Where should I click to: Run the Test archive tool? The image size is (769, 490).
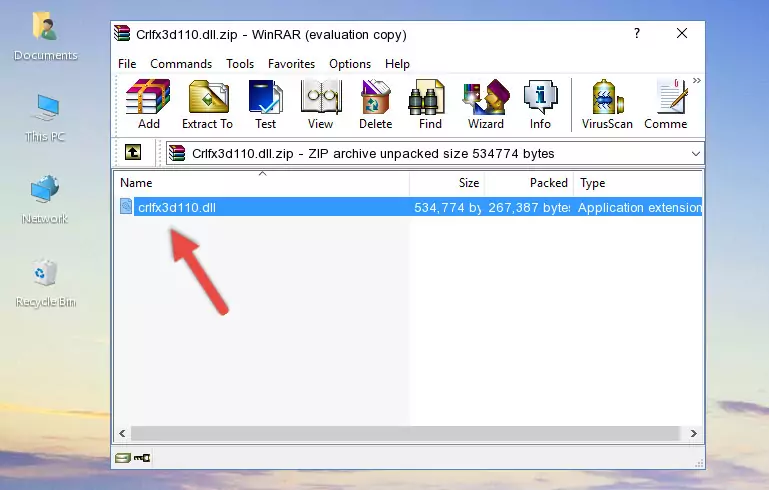pos(265,104)
